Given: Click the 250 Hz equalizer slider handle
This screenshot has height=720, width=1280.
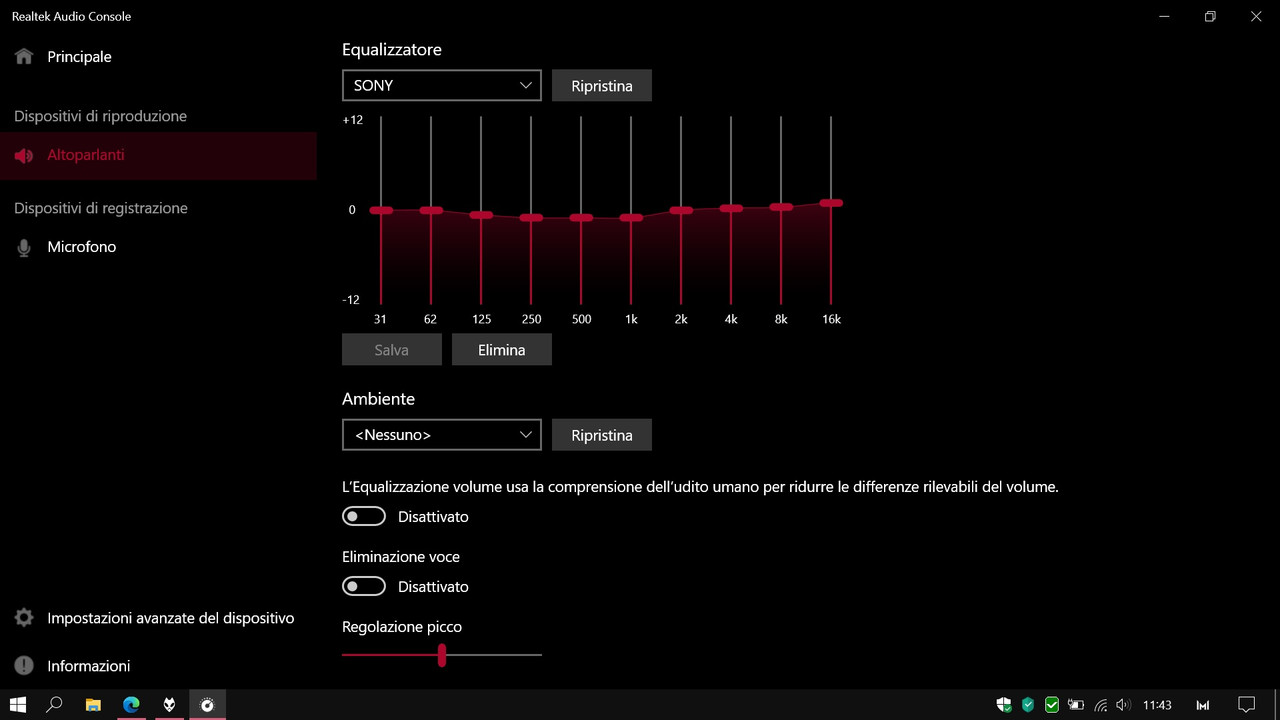Looking at the screenshot, I should click(x=531, y=217).
